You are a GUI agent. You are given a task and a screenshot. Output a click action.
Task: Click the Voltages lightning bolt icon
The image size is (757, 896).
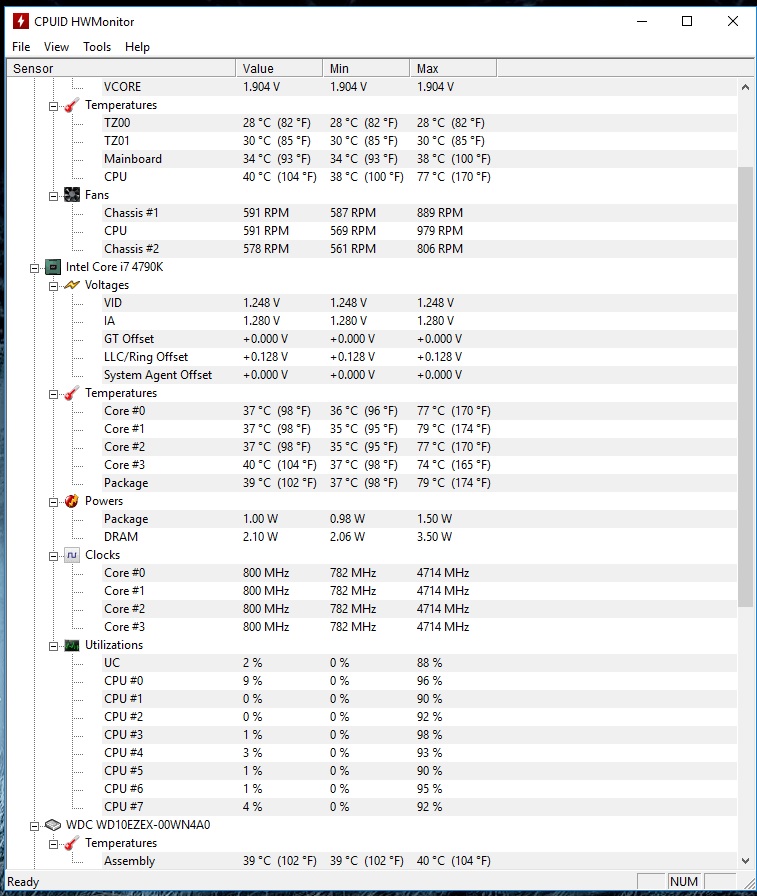pyautogui.click(x=72, y=285)
